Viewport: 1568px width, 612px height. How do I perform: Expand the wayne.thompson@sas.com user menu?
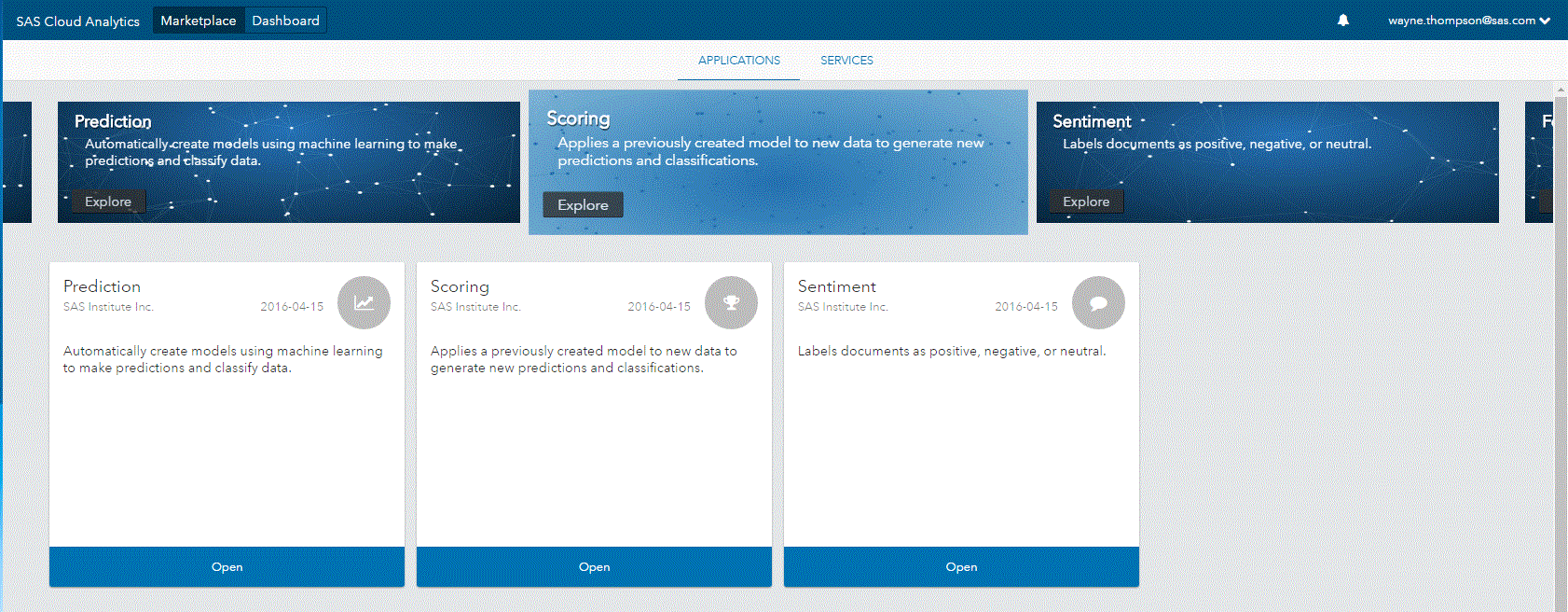(x=1468, y=21)
